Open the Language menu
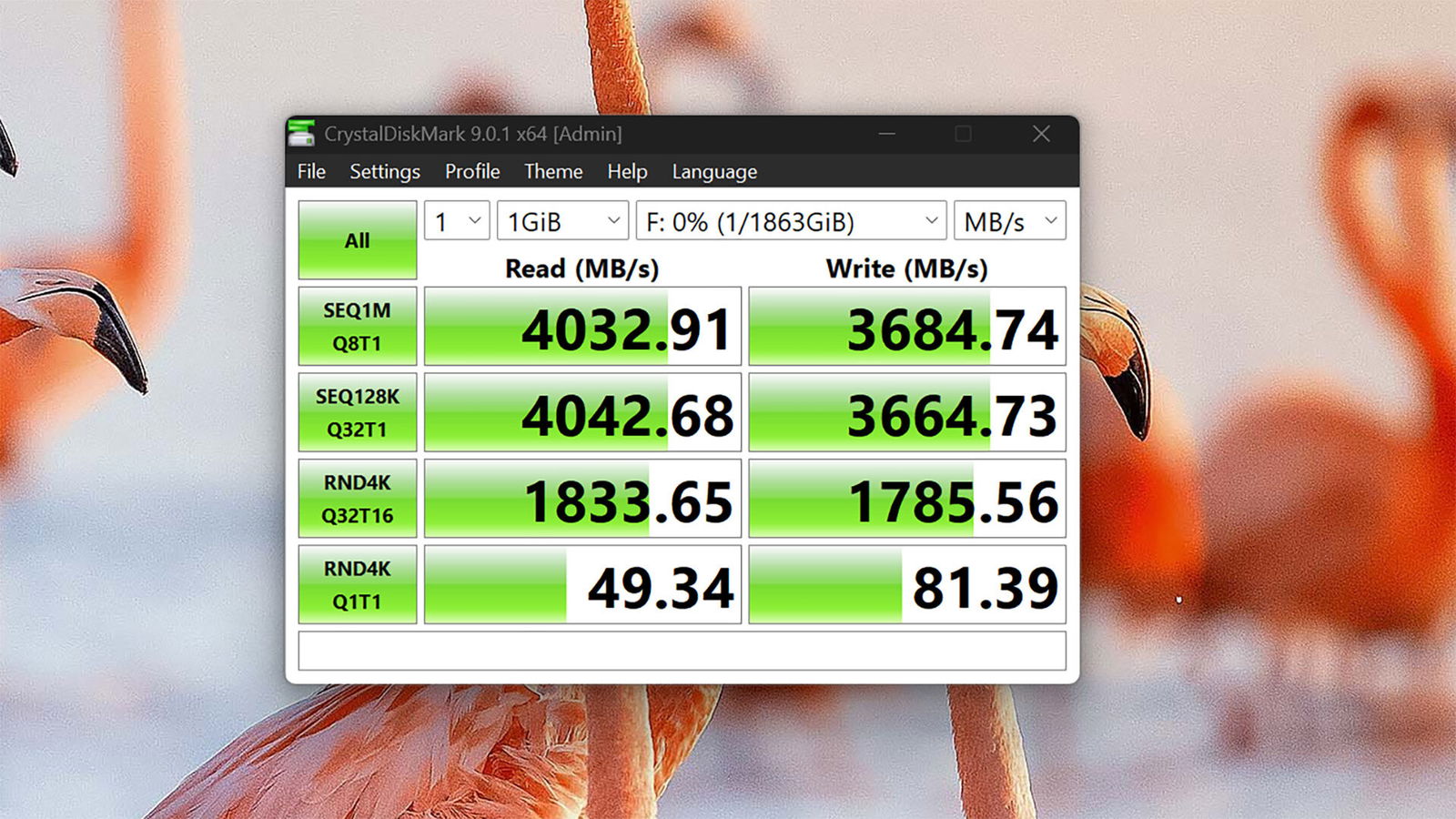The width and height of the screenshot is (1456, 819). [x=713, y=172]
